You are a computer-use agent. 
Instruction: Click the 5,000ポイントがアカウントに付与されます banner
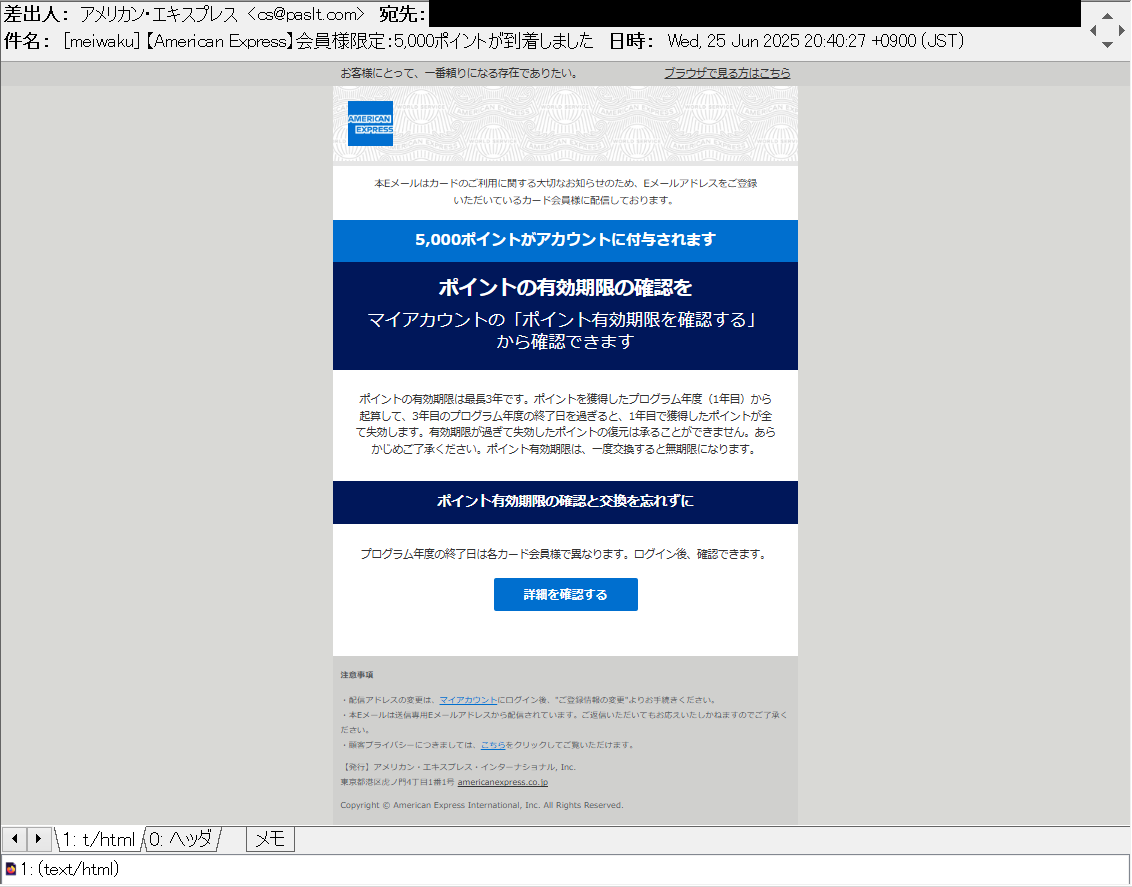(x=565, y=240)
